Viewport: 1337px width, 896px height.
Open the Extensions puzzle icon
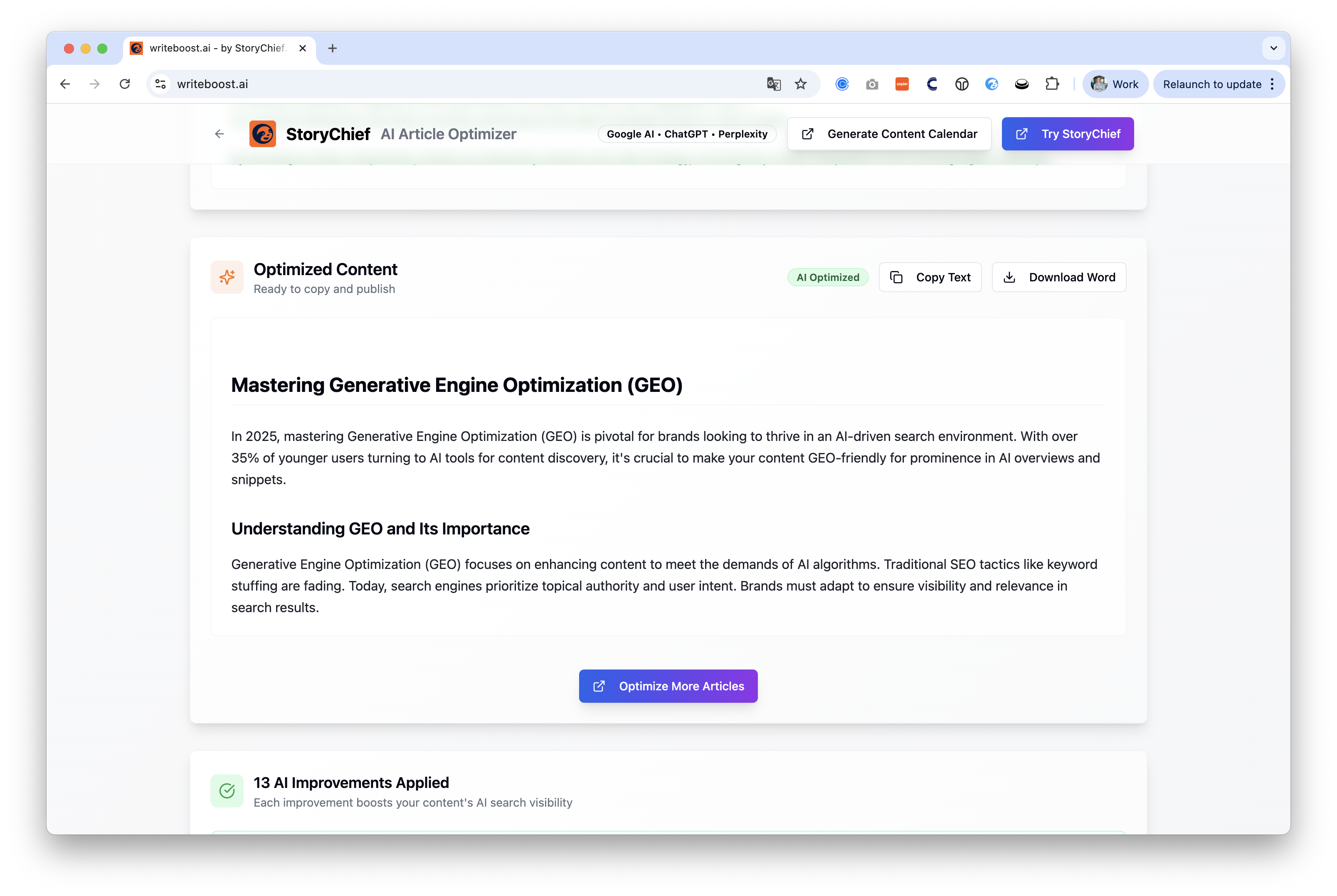coord(1052,84)
